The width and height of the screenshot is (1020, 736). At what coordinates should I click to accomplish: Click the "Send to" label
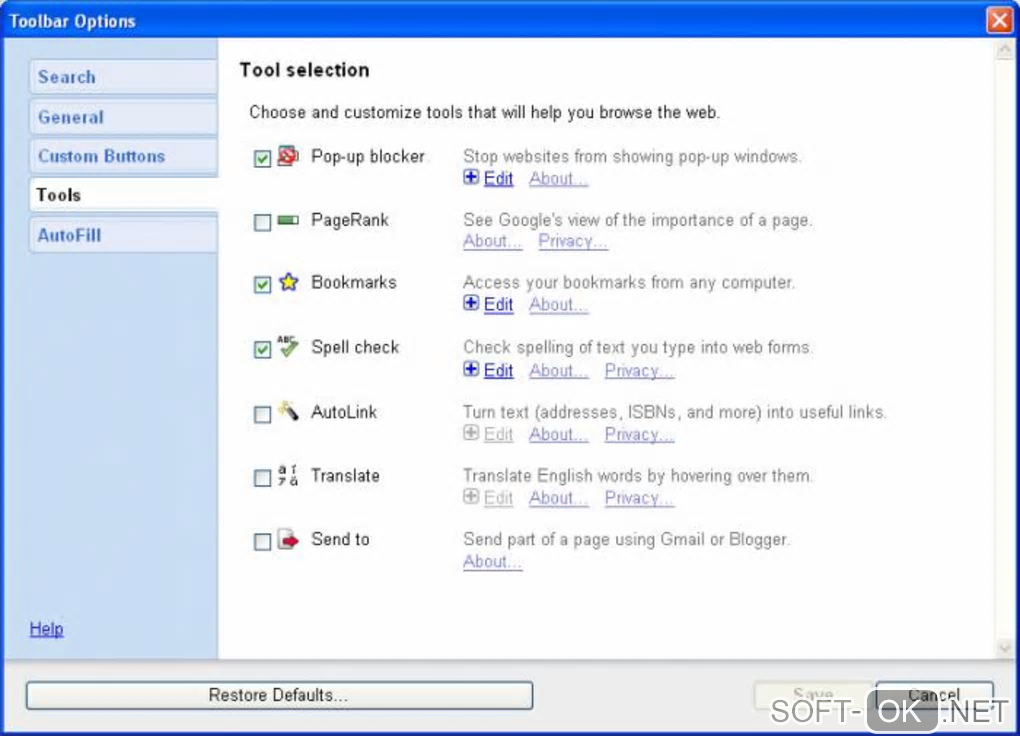point(340,539)
